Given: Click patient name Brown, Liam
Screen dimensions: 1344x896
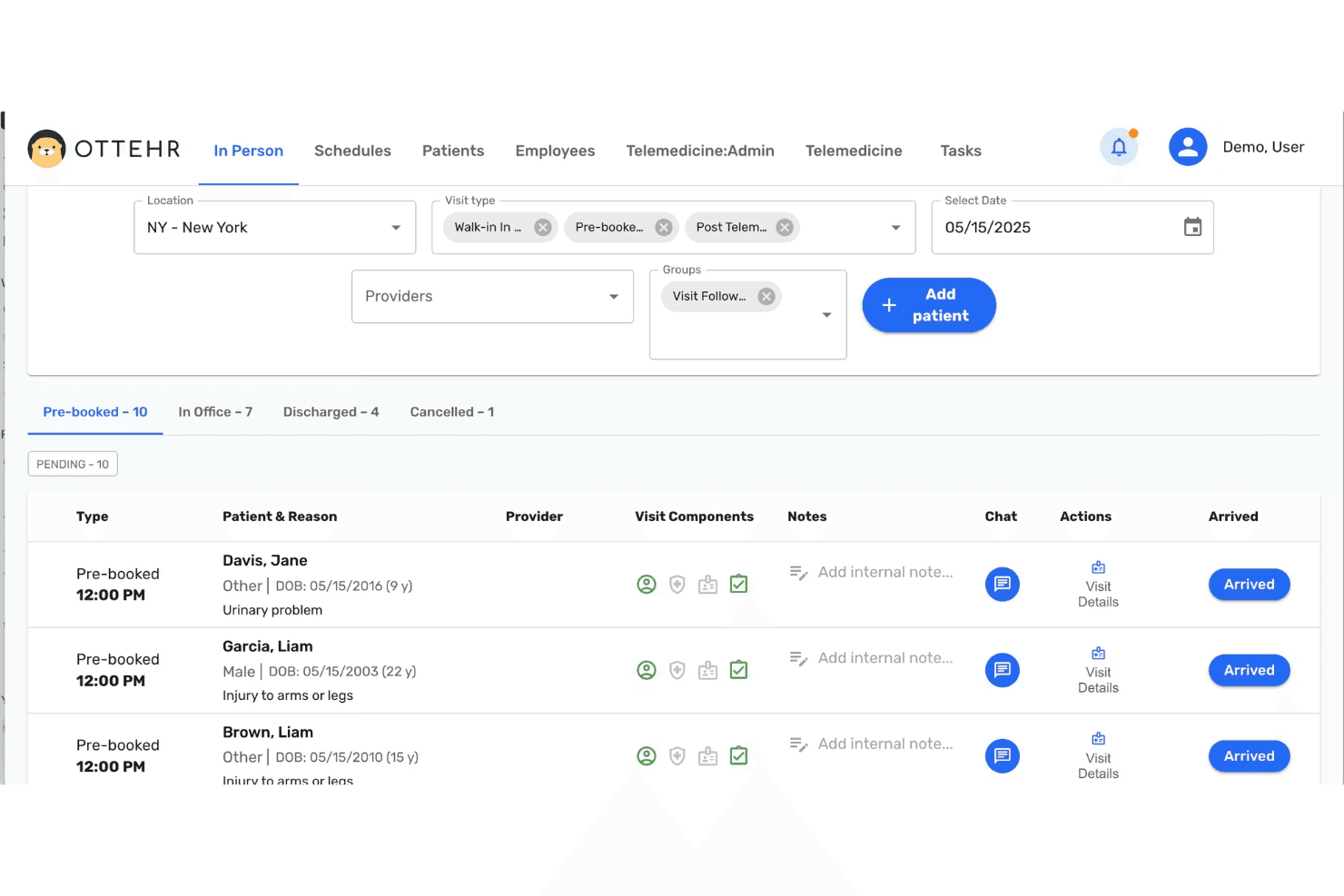Looking at the screenshot, I should [268, 733].
